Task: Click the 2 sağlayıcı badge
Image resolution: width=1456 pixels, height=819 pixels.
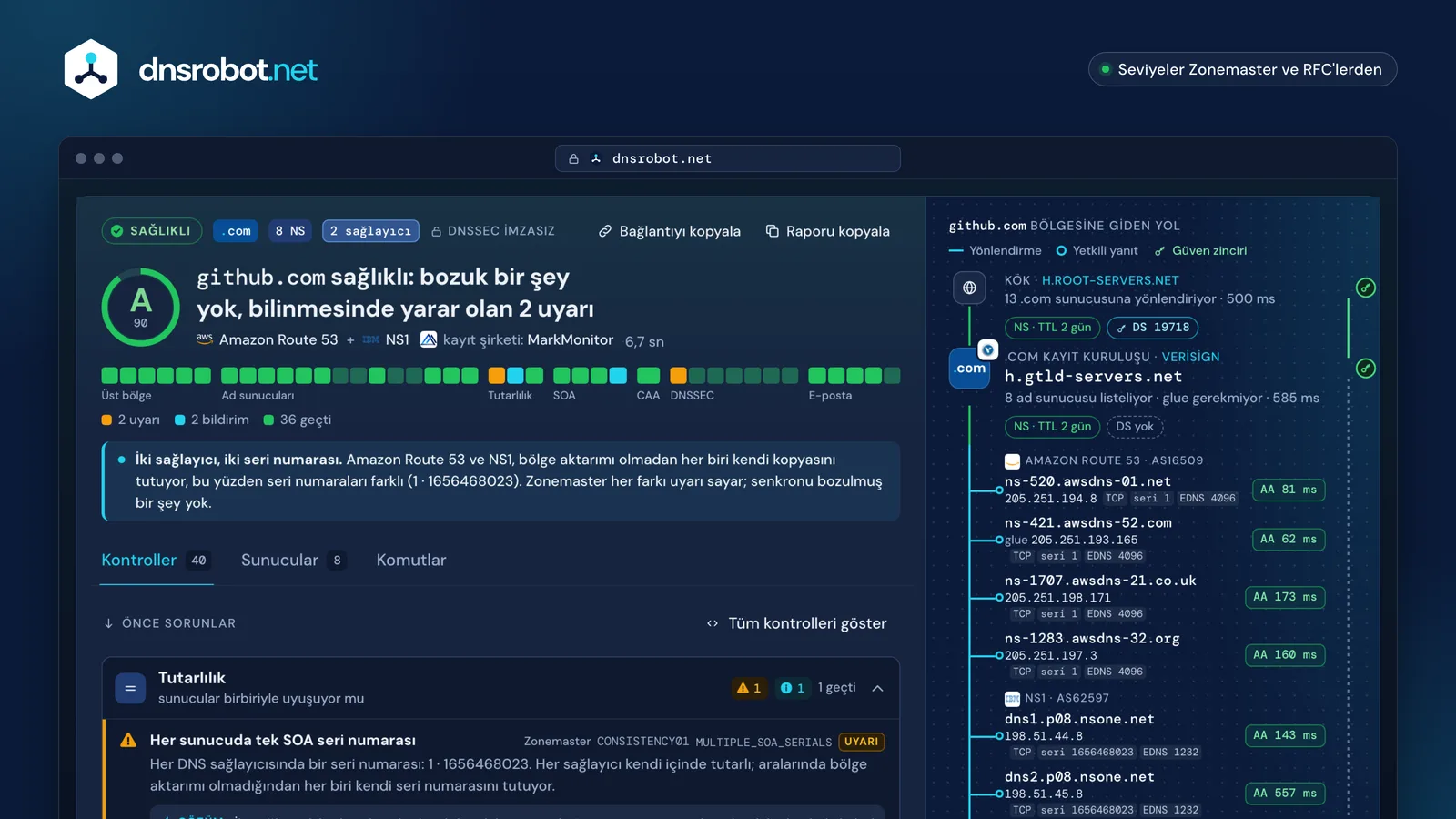Action: (x=370, y=231)
